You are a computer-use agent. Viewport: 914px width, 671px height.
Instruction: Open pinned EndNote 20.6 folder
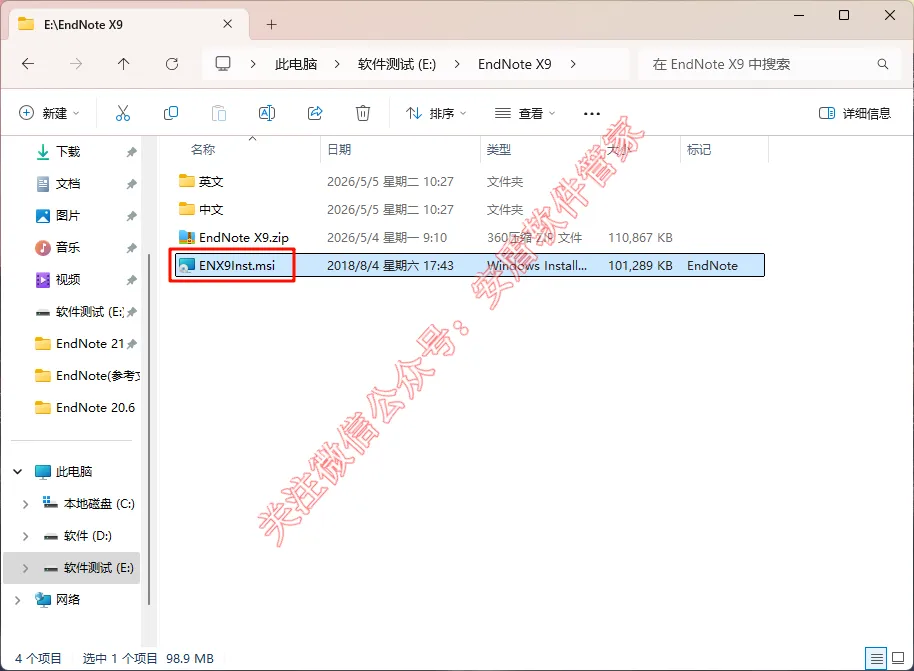click(x=85, y=407)
